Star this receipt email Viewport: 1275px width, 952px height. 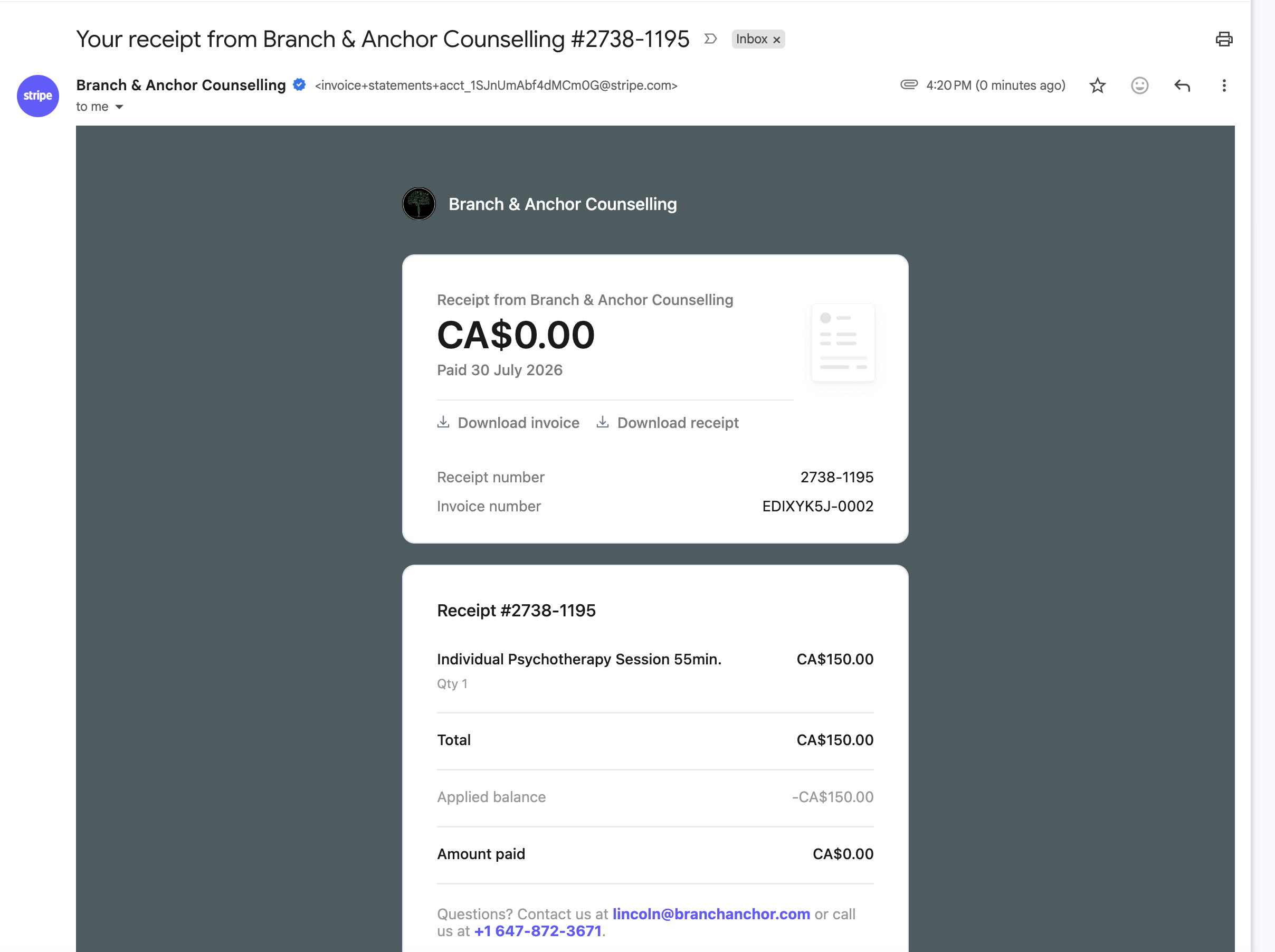[1097, 85]
